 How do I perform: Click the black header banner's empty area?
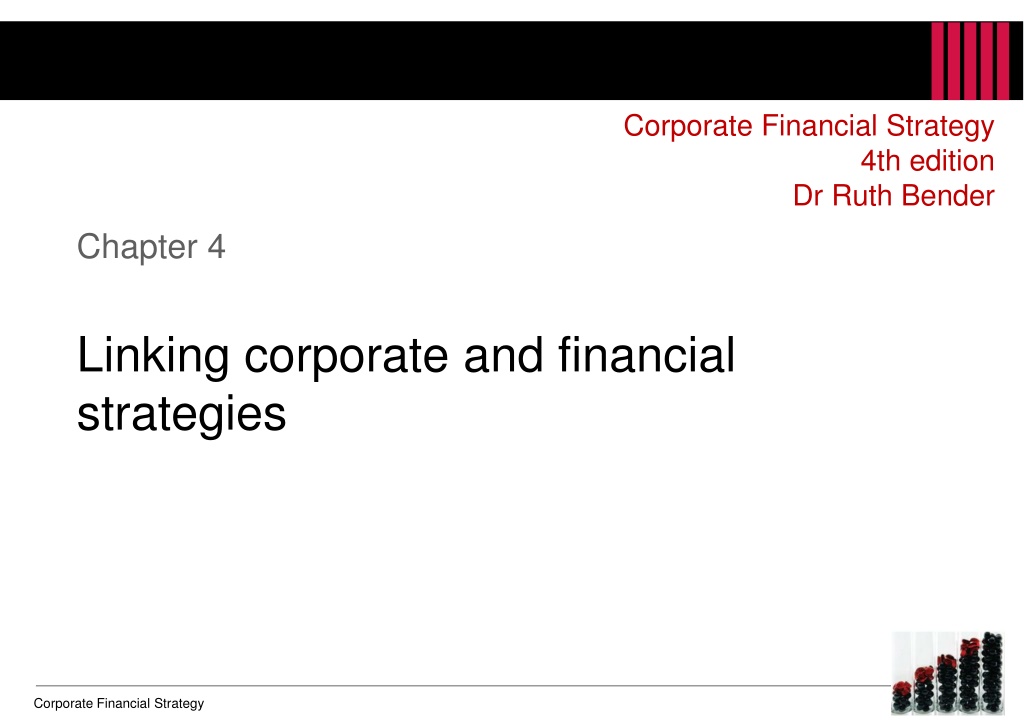[x=450, y=60]
